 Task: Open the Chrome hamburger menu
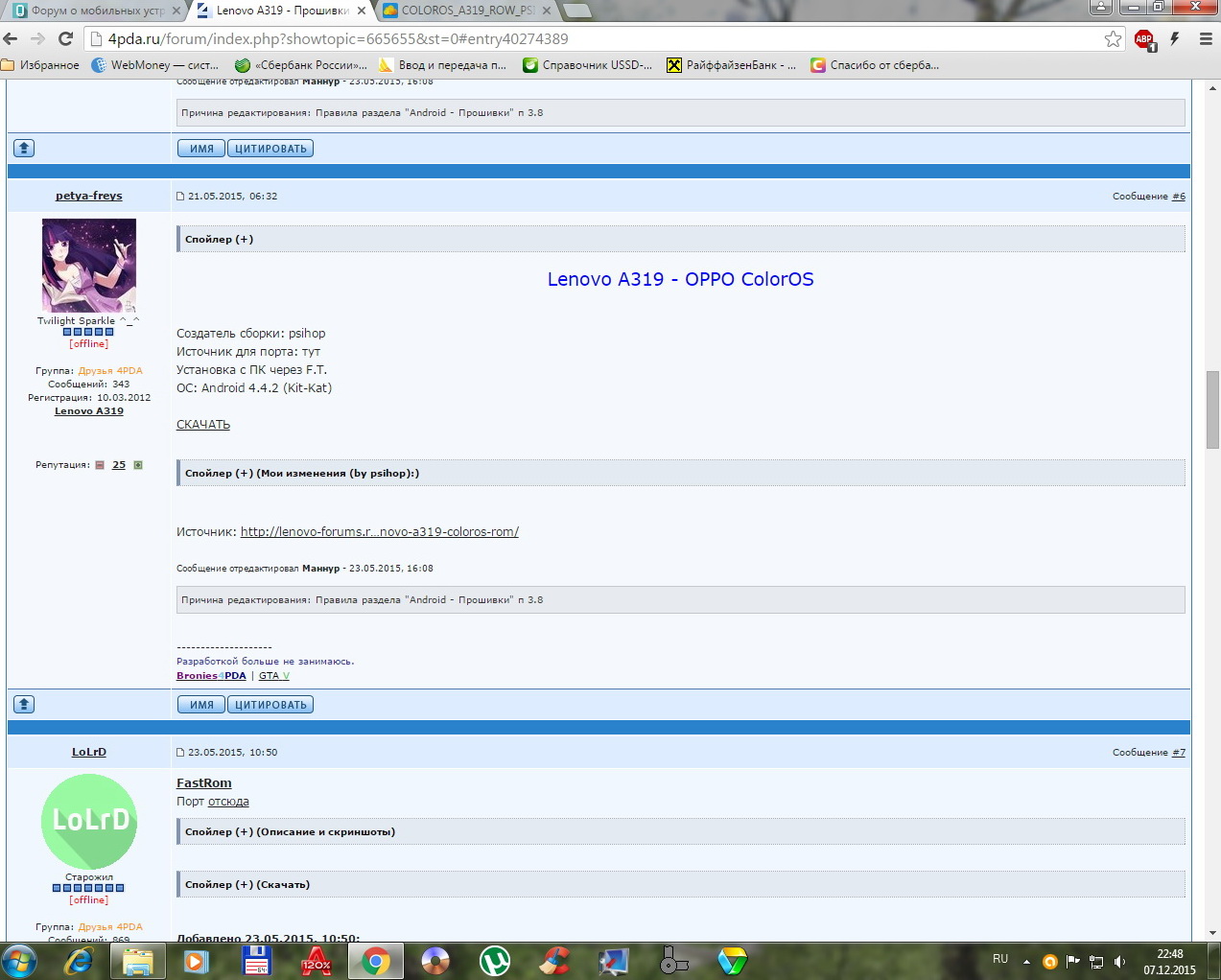1205,39
